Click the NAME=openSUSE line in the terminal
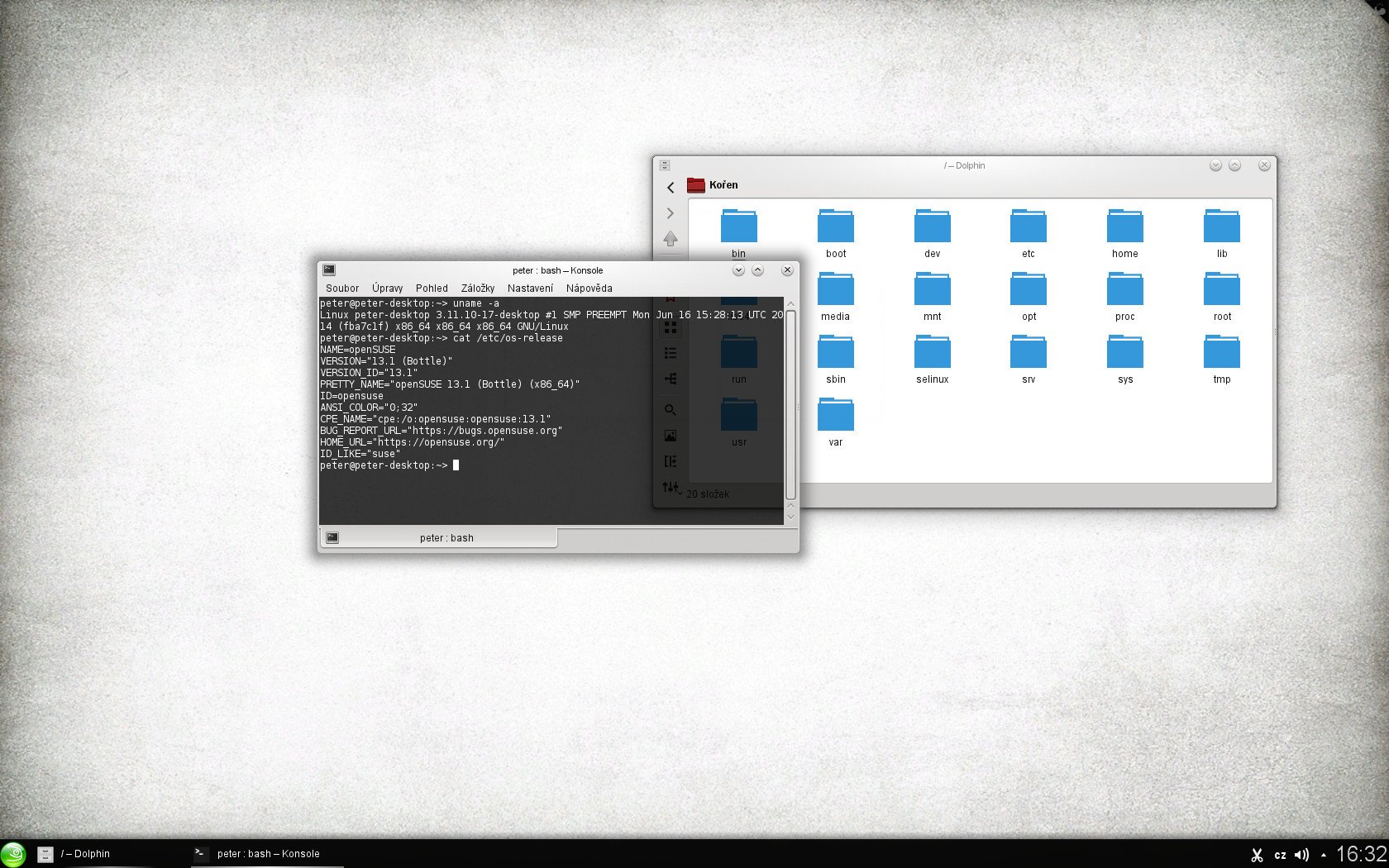Screen dimensions: 1389x868 [x=358, y=350]
